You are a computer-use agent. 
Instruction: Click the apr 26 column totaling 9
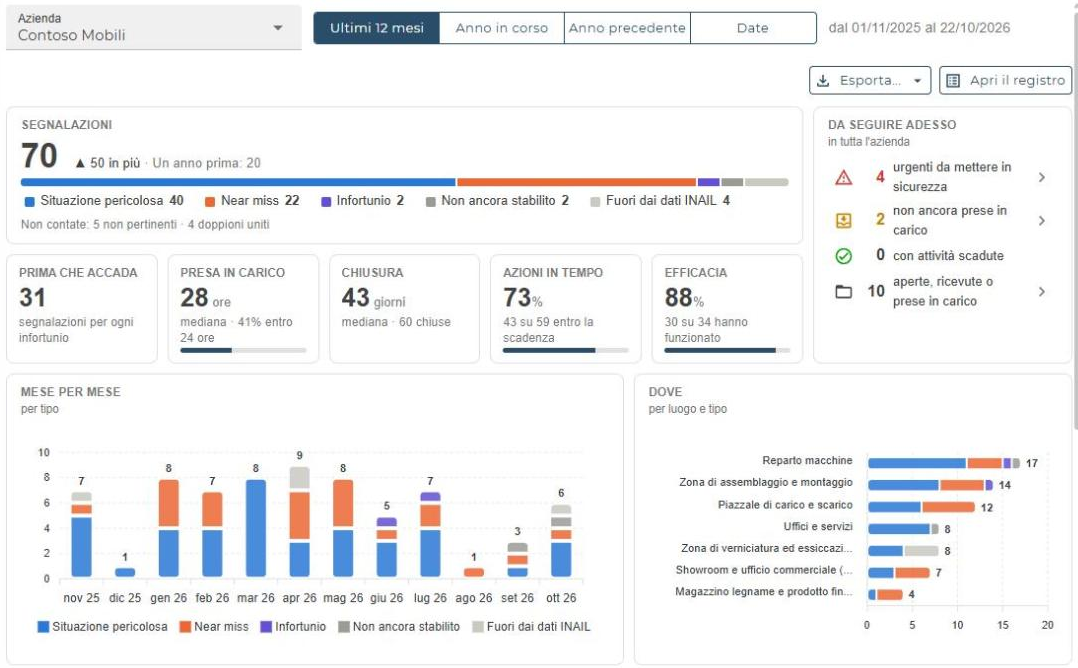pyautogui.click(x=299, y=522)
